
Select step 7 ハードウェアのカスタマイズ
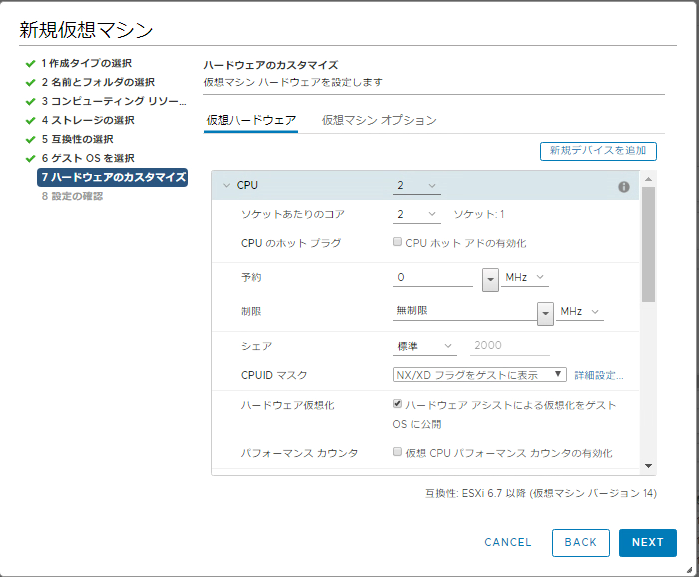[x=112, y=177]
